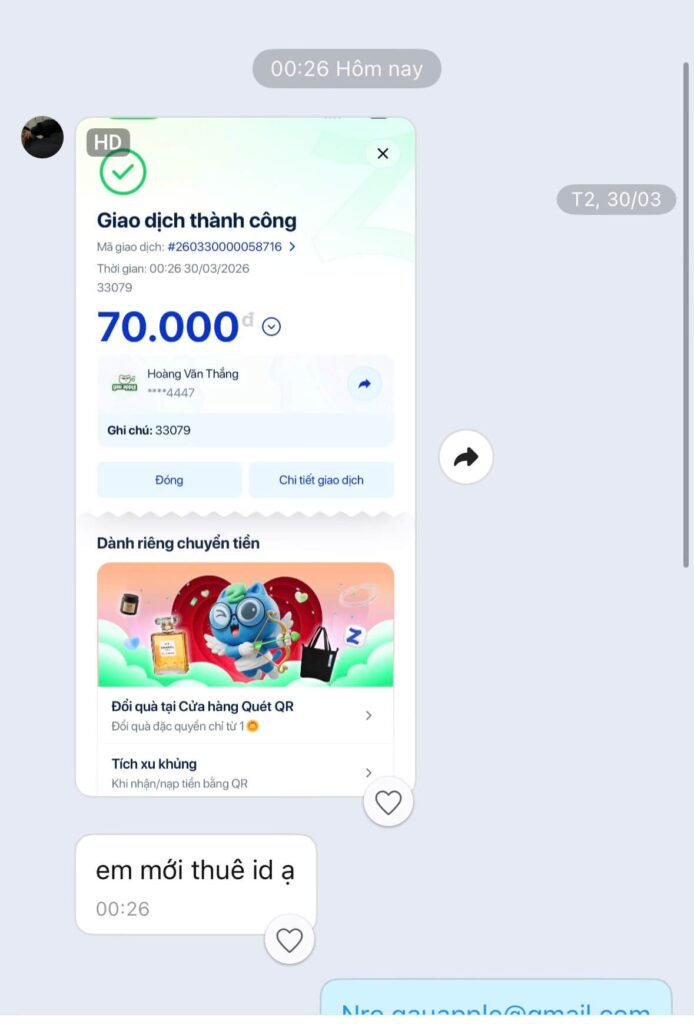Like the transaction screenshot with the heart
The width and height of the screenshot is (694, 1024).
[x=388, y=802]
